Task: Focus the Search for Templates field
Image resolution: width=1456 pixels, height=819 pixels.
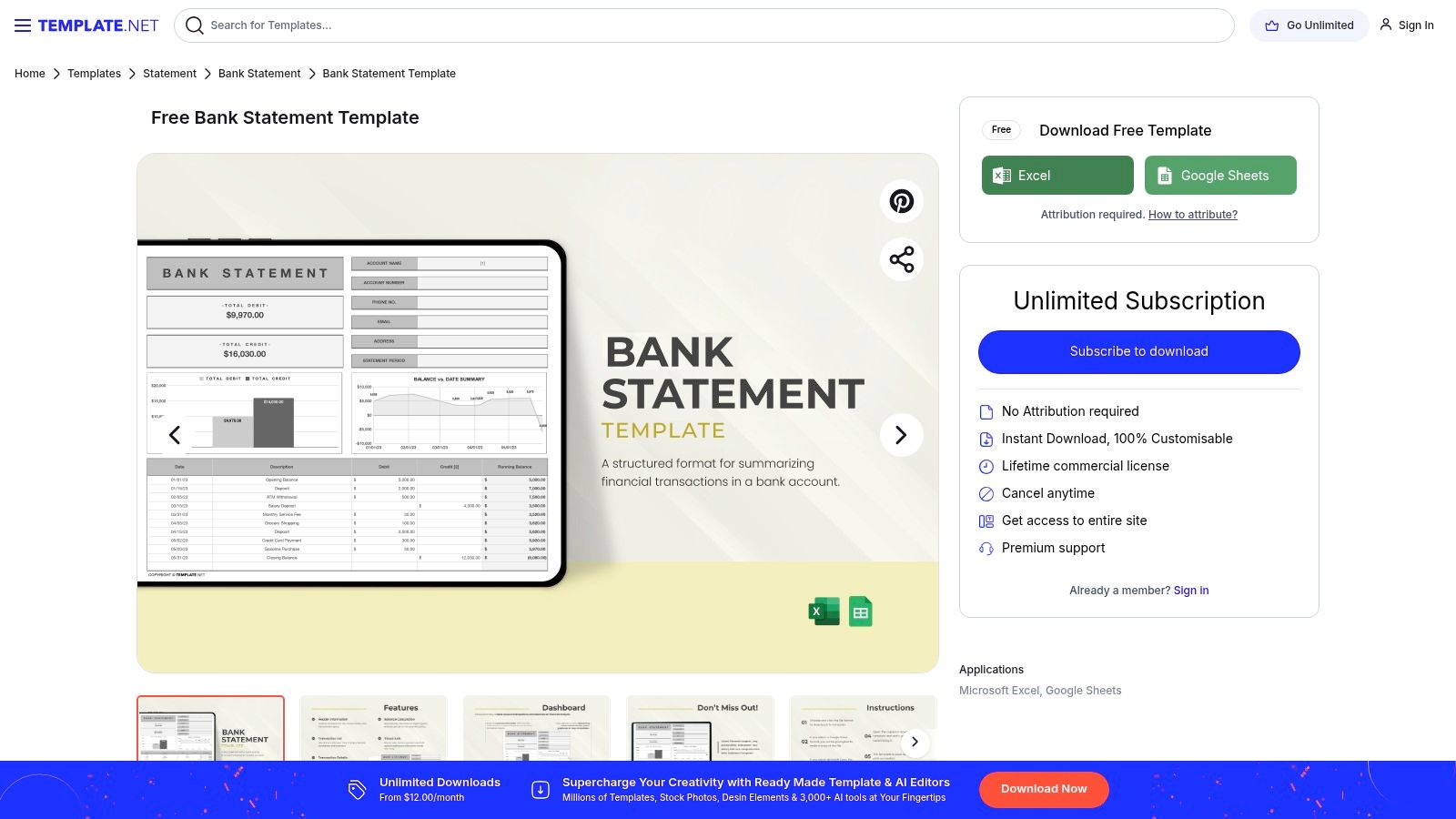Action: [703, 25]
